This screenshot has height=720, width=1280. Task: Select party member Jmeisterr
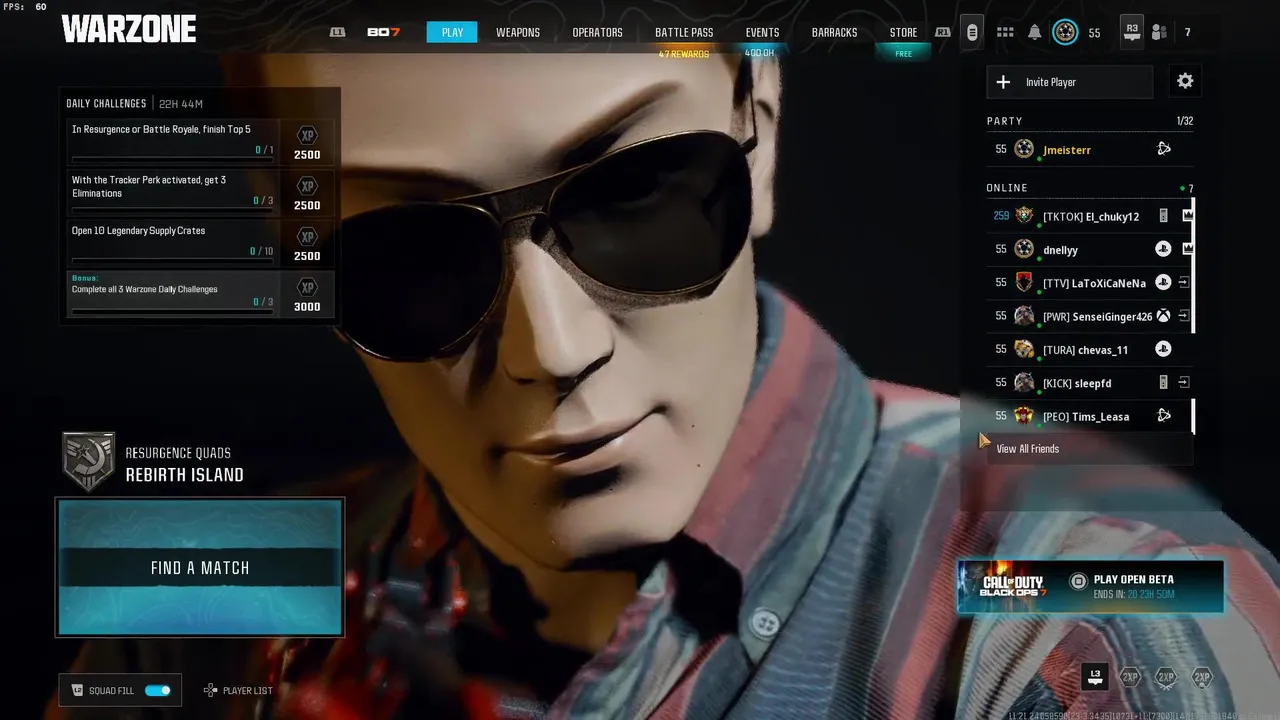click(1090, 149)
